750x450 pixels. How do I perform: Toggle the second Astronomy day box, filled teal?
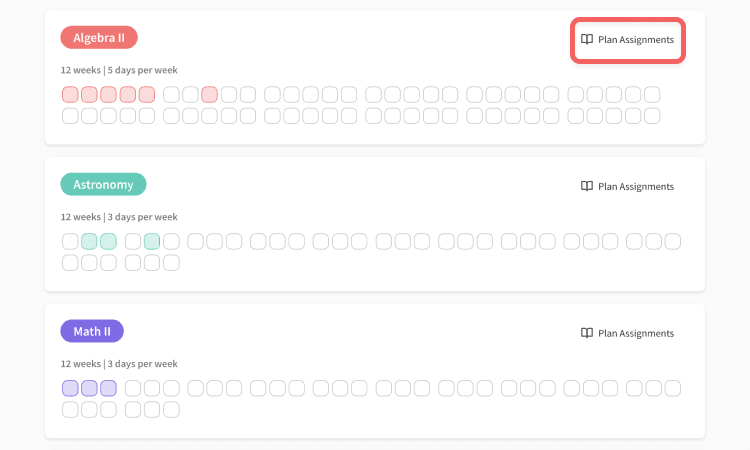click(89, 241)
